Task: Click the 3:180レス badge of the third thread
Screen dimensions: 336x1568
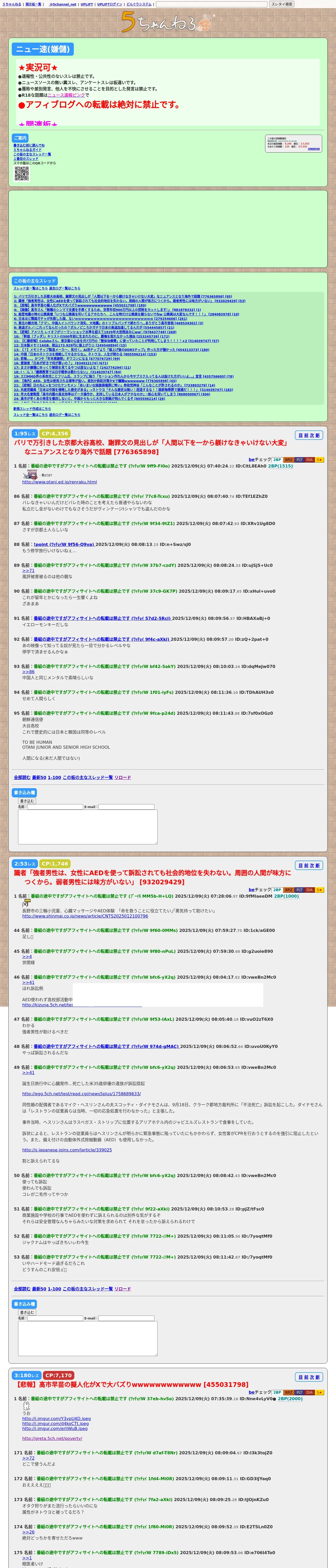Action: [27, 1375]
